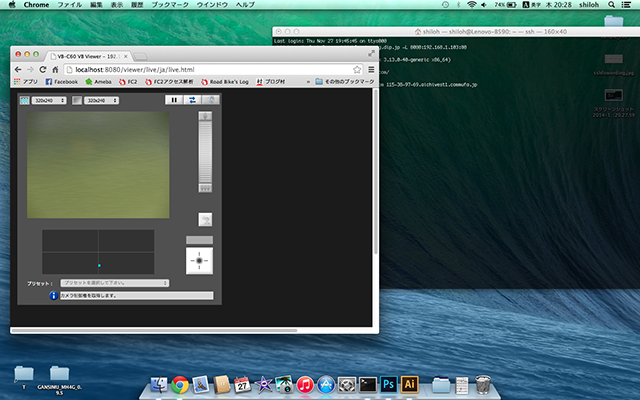The width and height of the screenshot is (640, 400).
Task: Click inside the pan/tilt panorama grid
Action: [x=98, y=252]
